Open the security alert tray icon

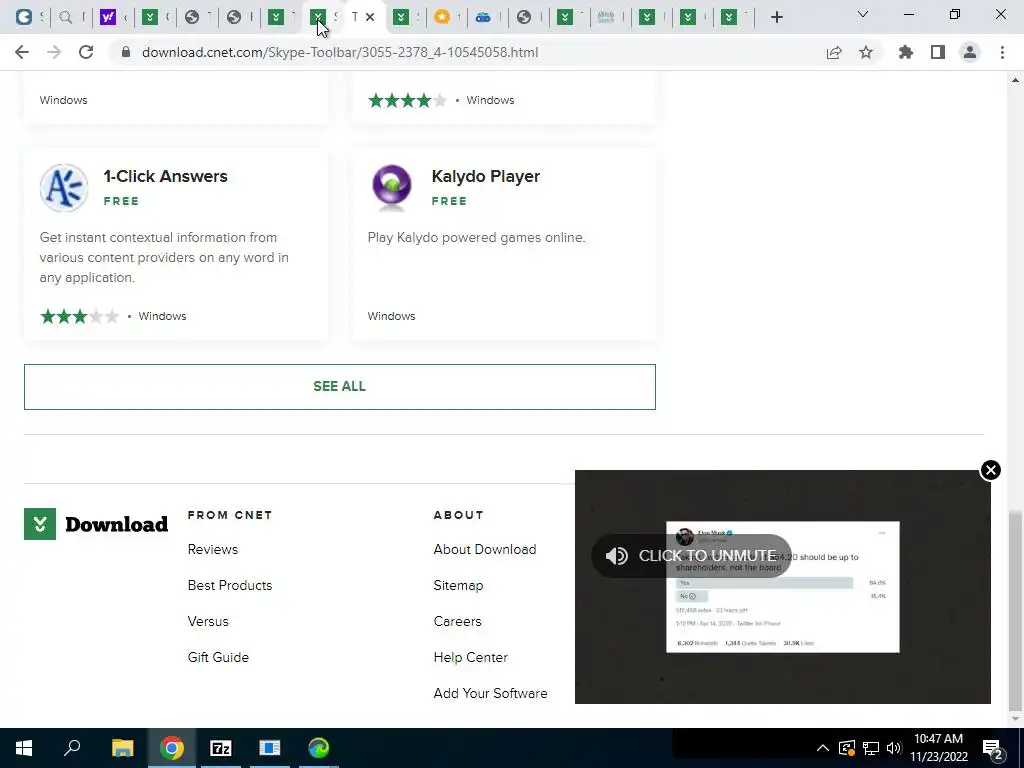click(x=847, y=748)
